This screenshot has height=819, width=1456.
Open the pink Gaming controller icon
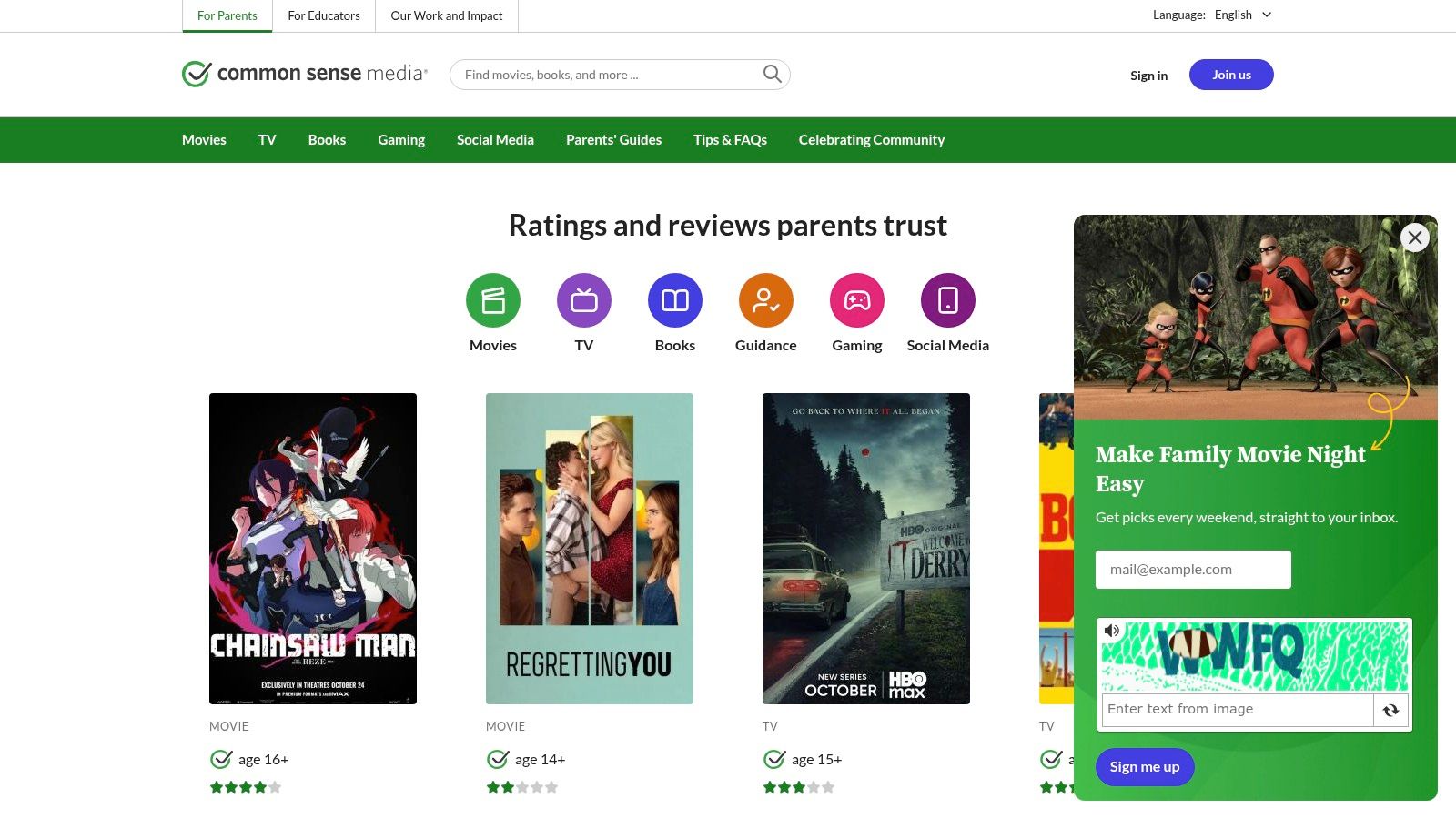point(857,300)
